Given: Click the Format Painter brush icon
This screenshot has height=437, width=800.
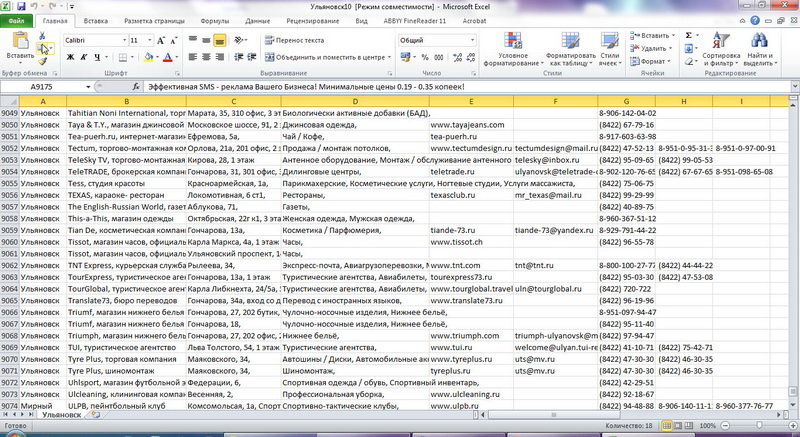Looking at the screenshot, I should 42,62.
